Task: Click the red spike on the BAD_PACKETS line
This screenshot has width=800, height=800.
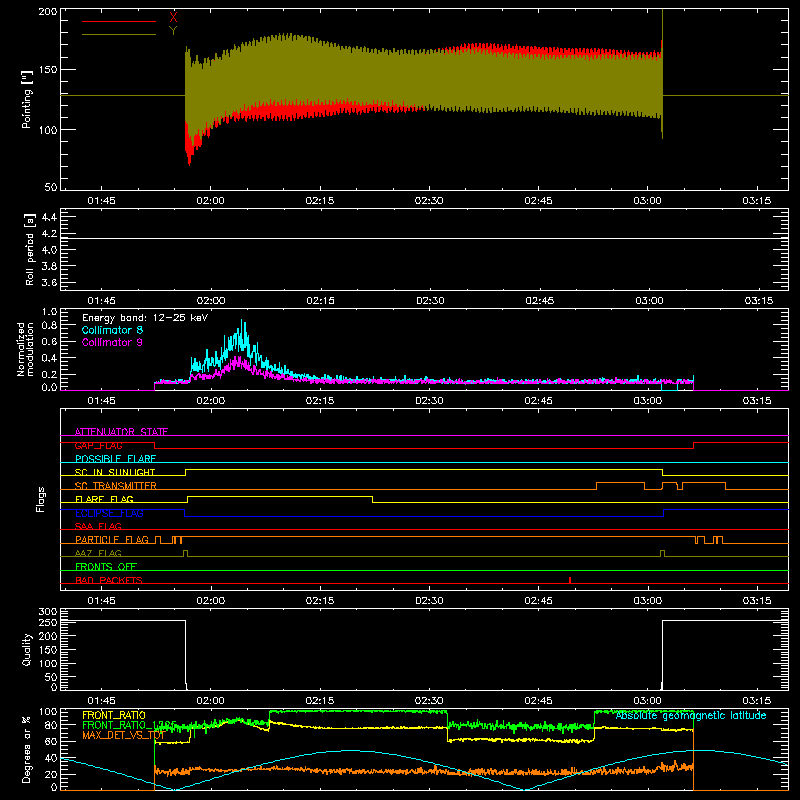Action: 570,580
